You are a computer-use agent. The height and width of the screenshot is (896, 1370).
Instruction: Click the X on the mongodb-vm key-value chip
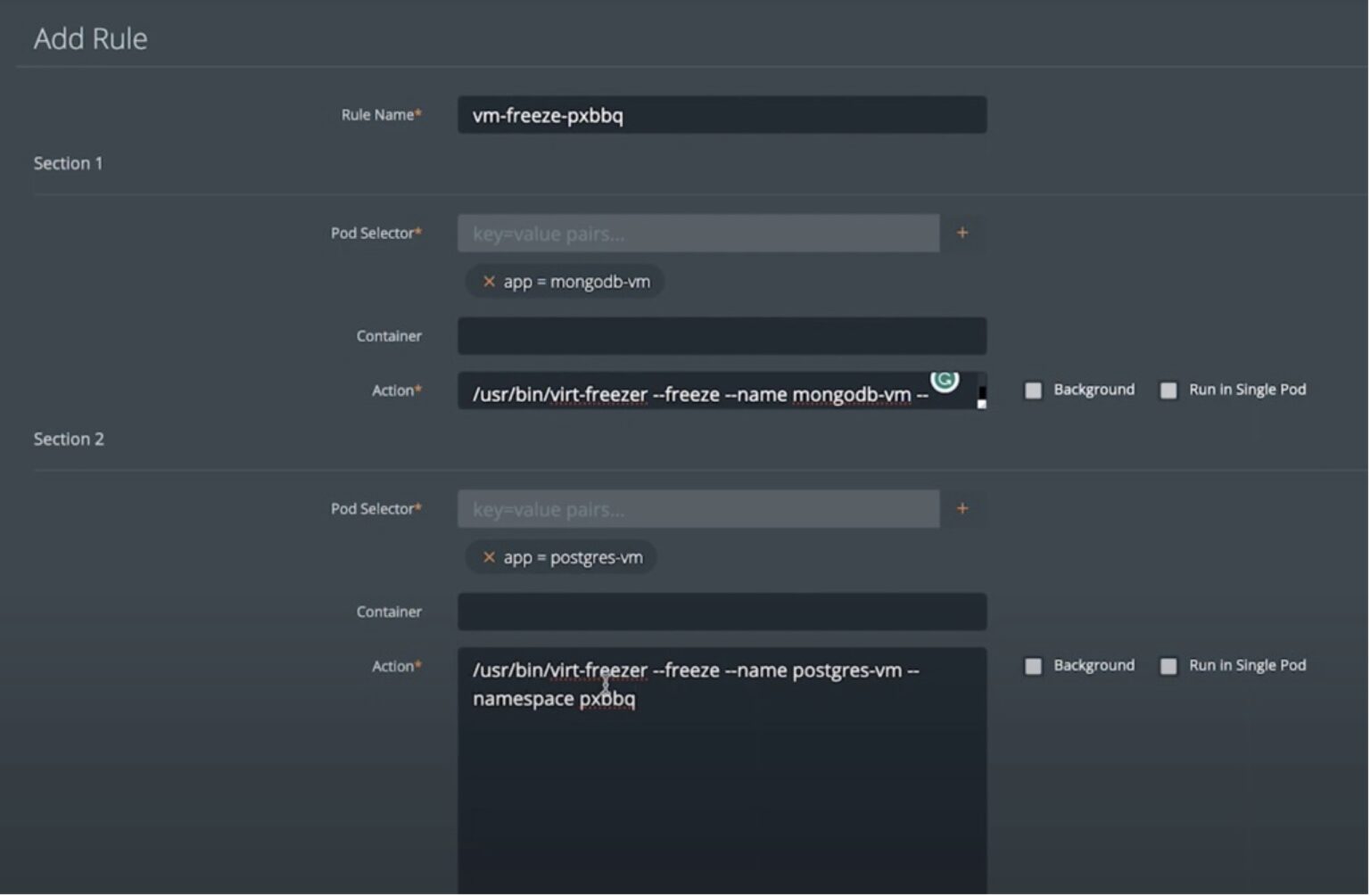(489, 281)
